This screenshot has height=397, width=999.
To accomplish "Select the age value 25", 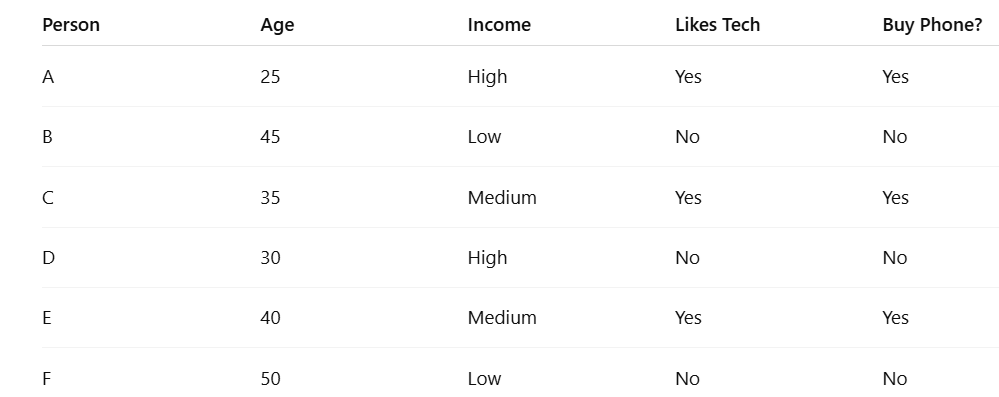I will [x=270, y=77].
